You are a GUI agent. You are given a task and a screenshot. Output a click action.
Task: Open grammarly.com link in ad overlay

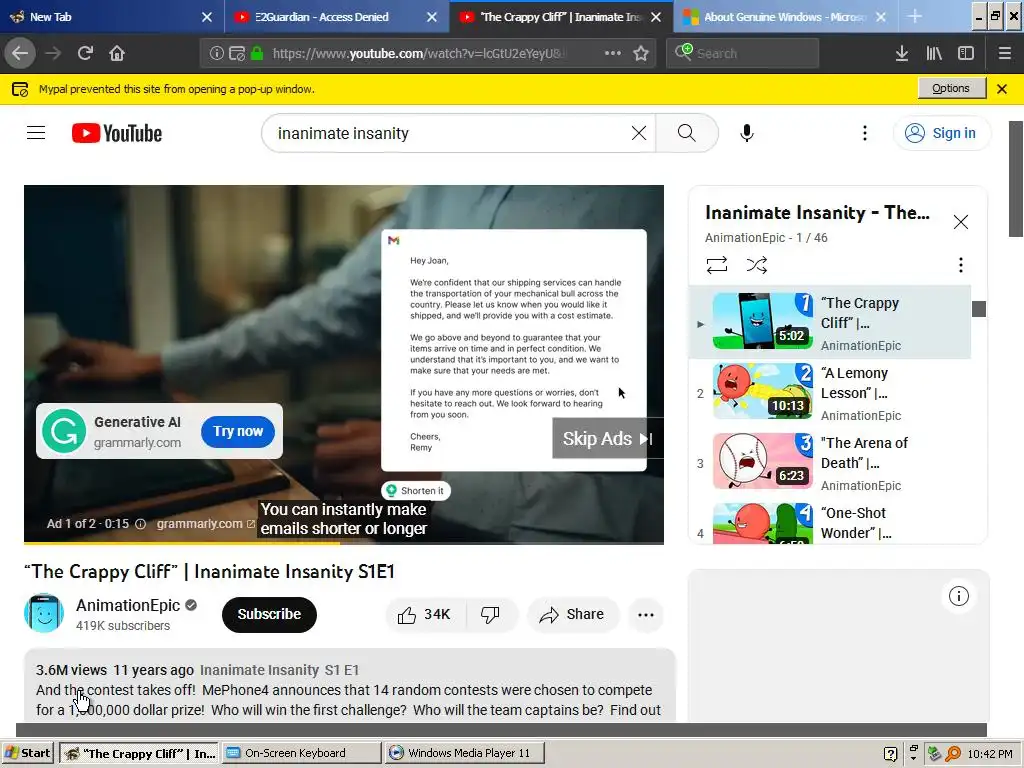tap(205, 524)
